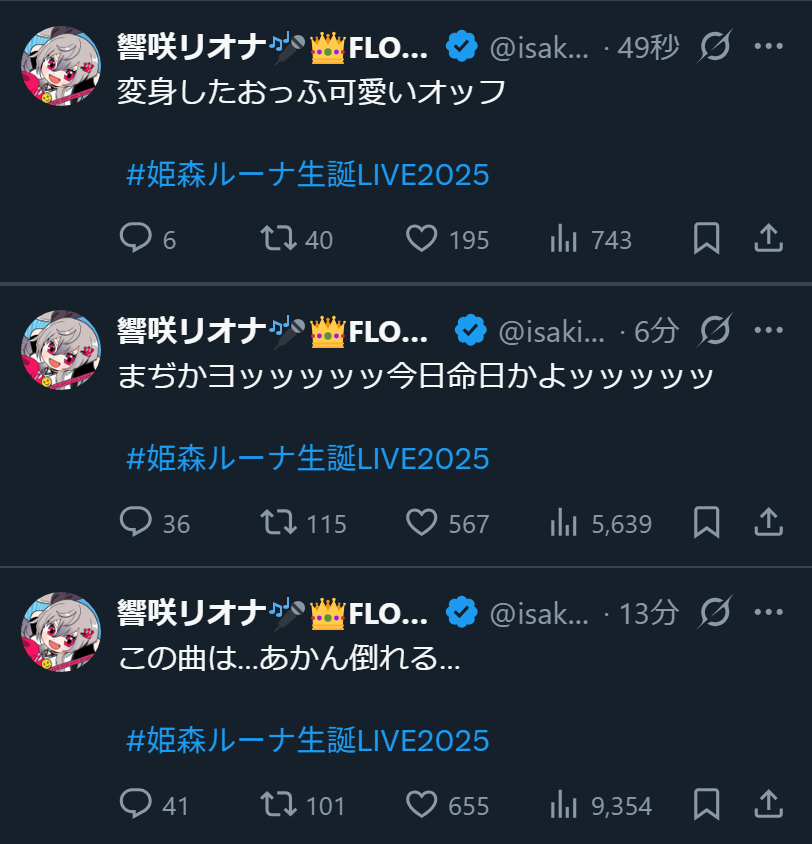Viewport: 812px width, 844px height.
Task: Open more options menu on 13分 post
Action: tap(768, 612)
